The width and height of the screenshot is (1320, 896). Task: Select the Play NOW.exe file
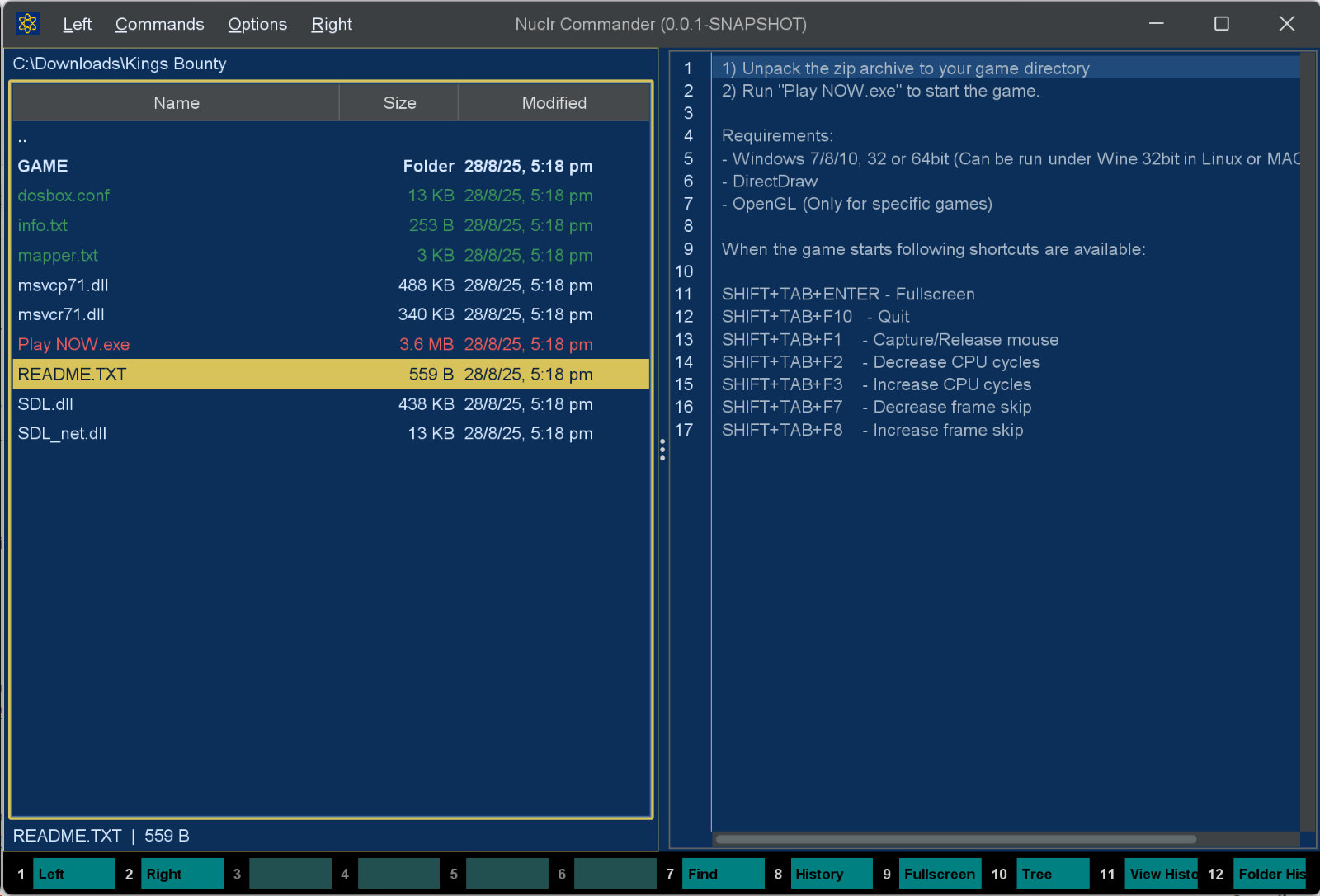coord(331,344)
